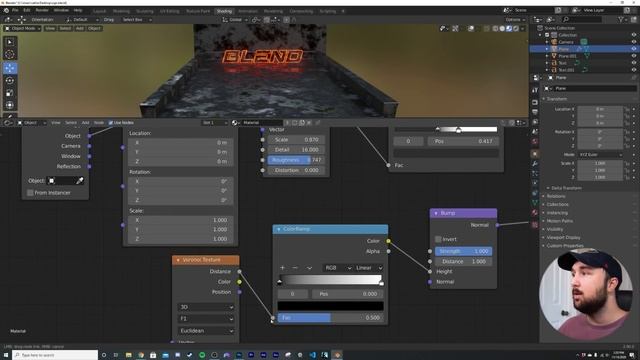Open the Voronoi F1 feature dropdown
640x360 pixels.
tap(206, 318)
